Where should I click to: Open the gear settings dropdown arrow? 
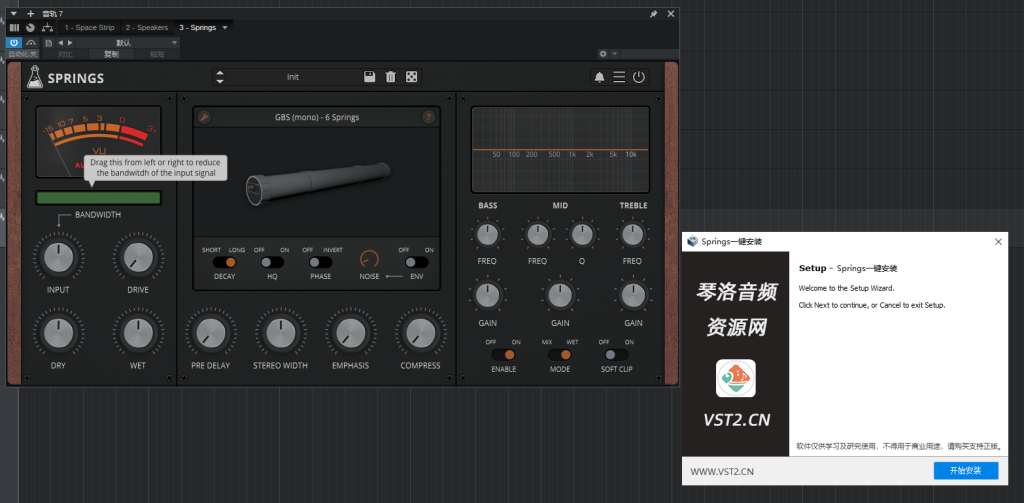tap(613, 54)
